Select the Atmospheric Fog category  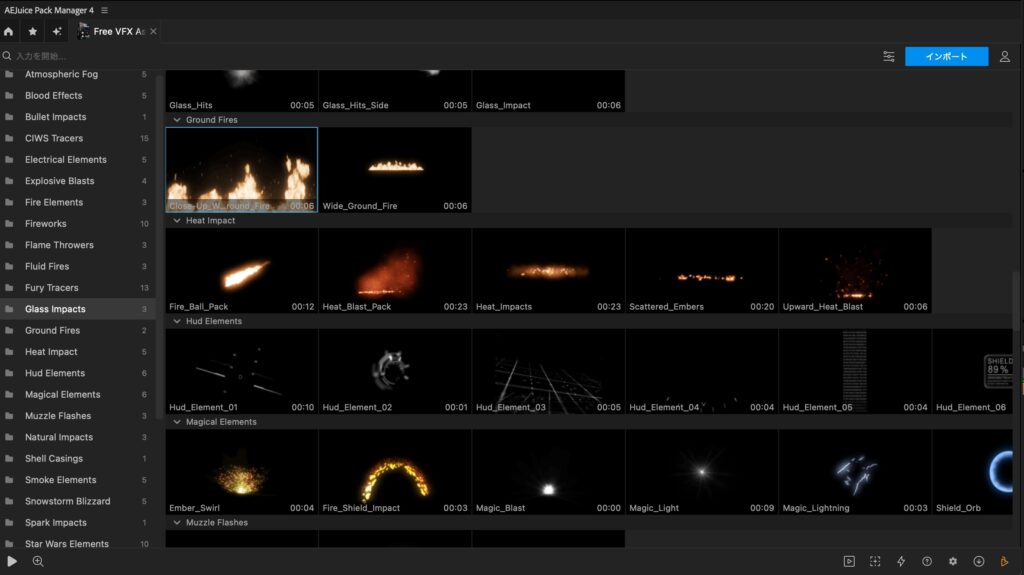coord(77,74)
